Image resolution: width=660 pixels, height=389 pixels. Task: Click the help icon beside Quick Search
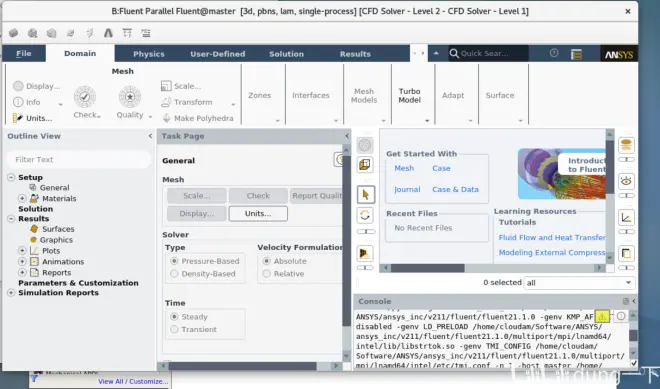554,53
